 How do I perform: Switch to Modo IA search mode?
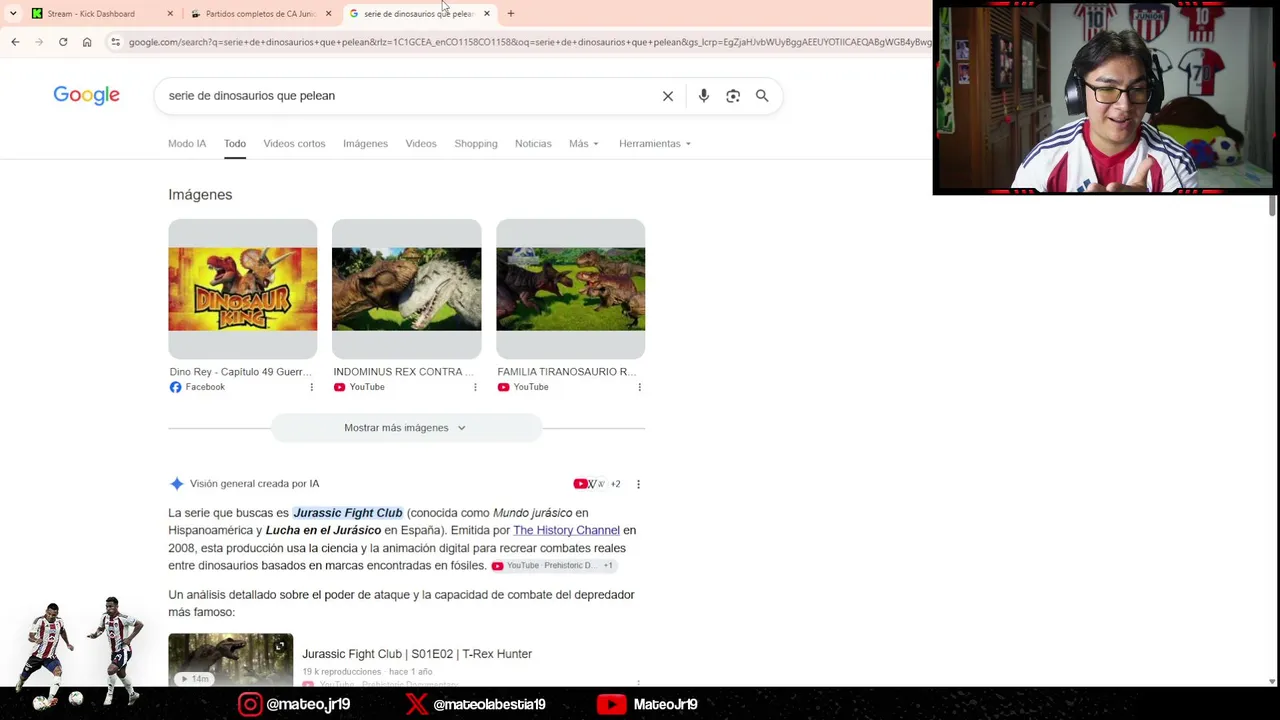187,143
